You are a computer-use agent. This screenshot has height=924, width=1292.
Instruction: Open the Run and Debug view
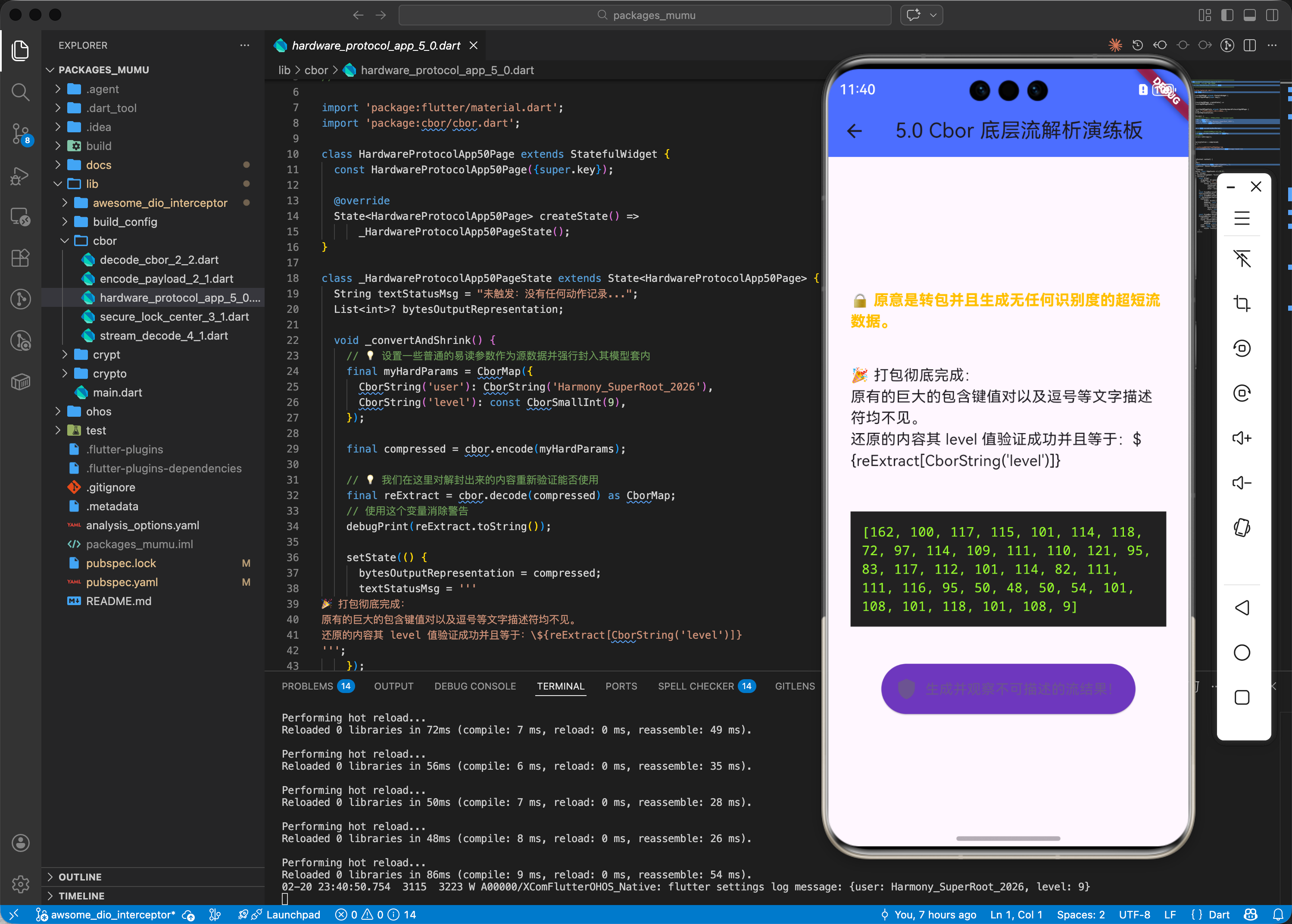21,176
